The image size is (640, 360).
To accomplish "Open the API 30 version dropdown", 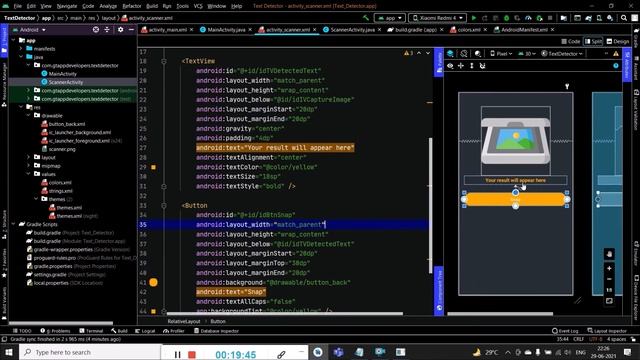I will click(527, 53).
